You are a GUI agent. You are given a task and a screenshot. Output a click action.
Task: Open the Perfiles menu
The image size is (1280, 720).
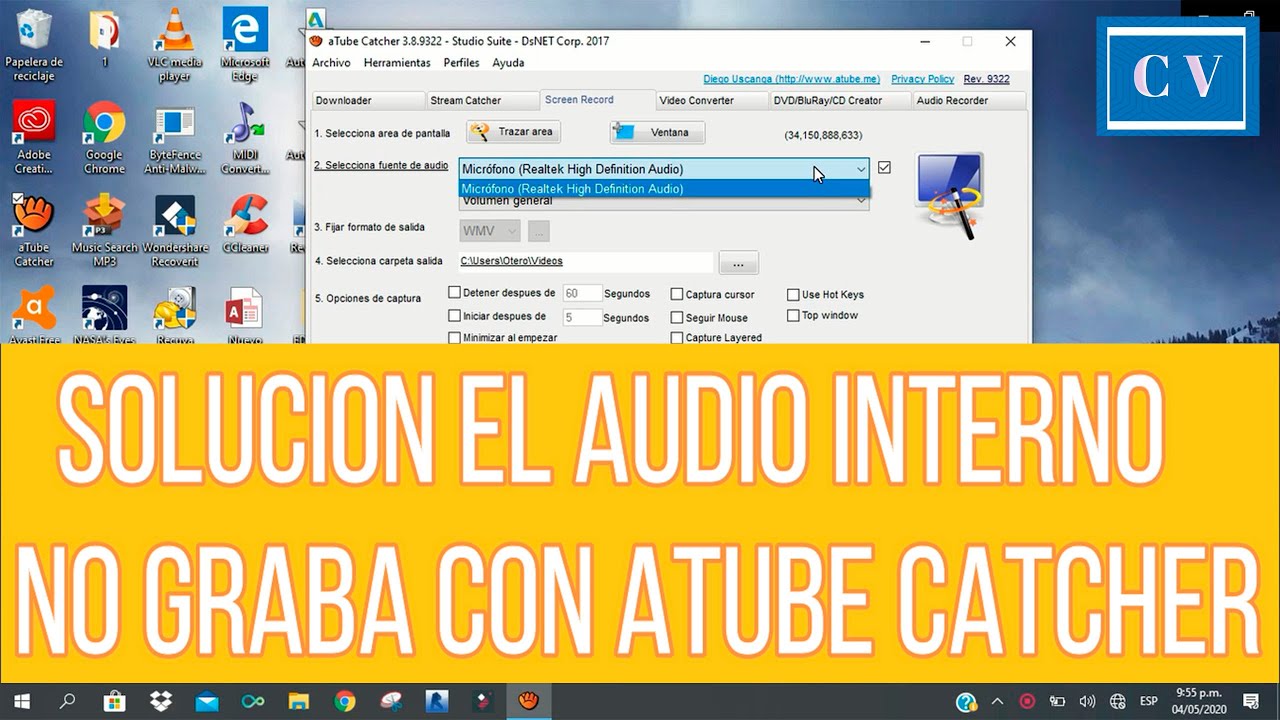[461, 62]
